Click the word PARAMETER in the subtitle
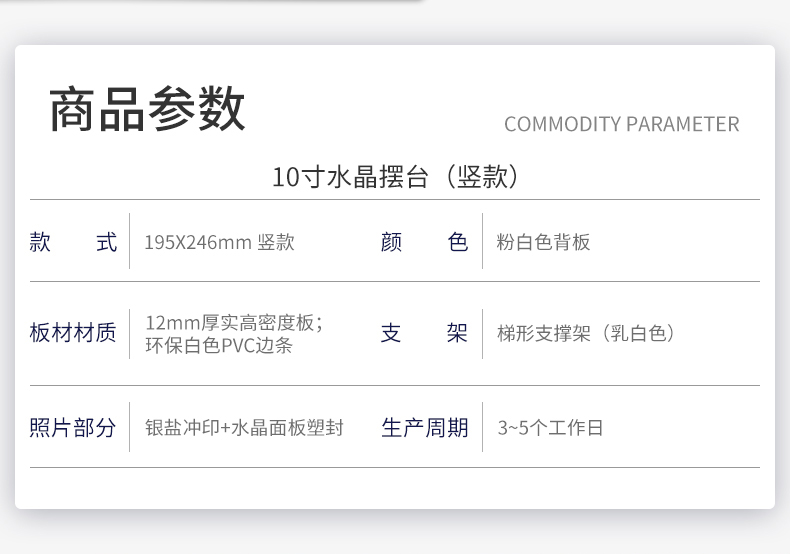The height and width of the screenshot is (554, 790). point(683,124)
